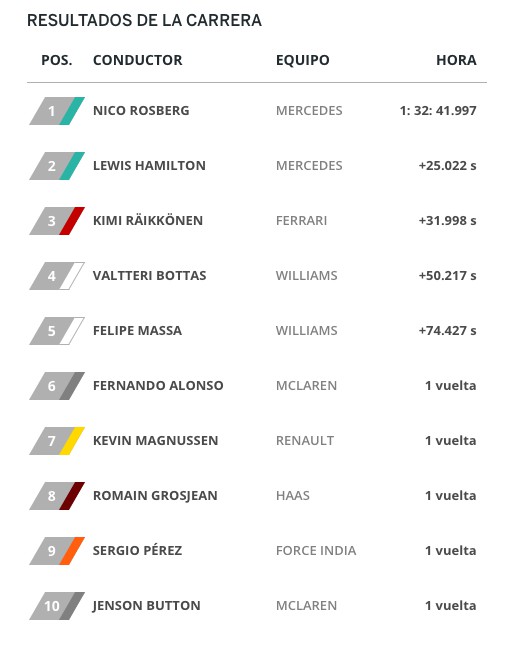Click the FERRARI team label
The image size is (515, 649).
[301, 221]
